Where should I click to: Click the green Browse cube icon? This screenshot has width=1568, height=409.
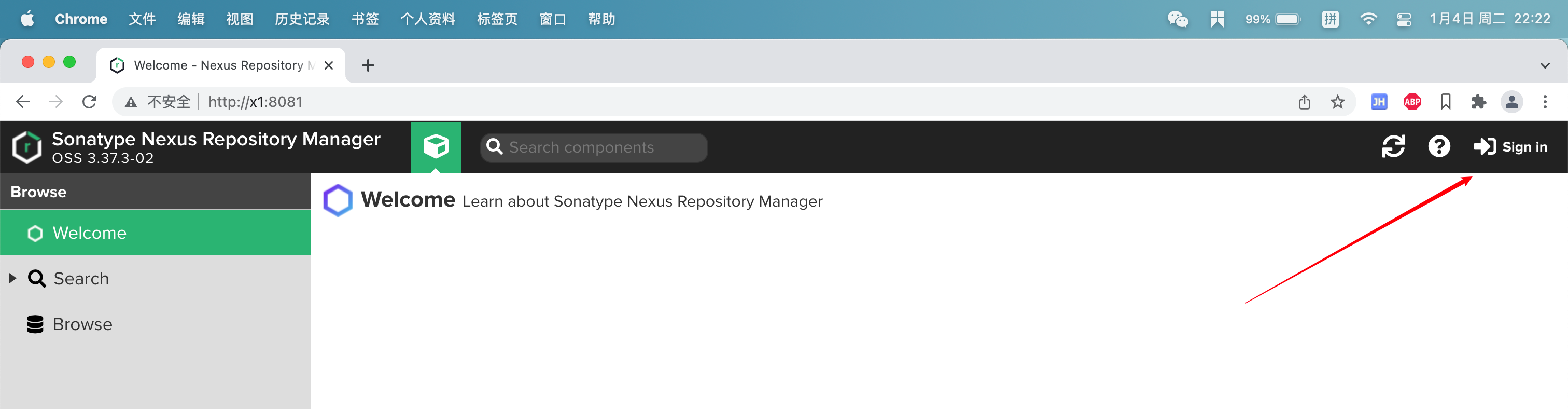click(436, 147)
